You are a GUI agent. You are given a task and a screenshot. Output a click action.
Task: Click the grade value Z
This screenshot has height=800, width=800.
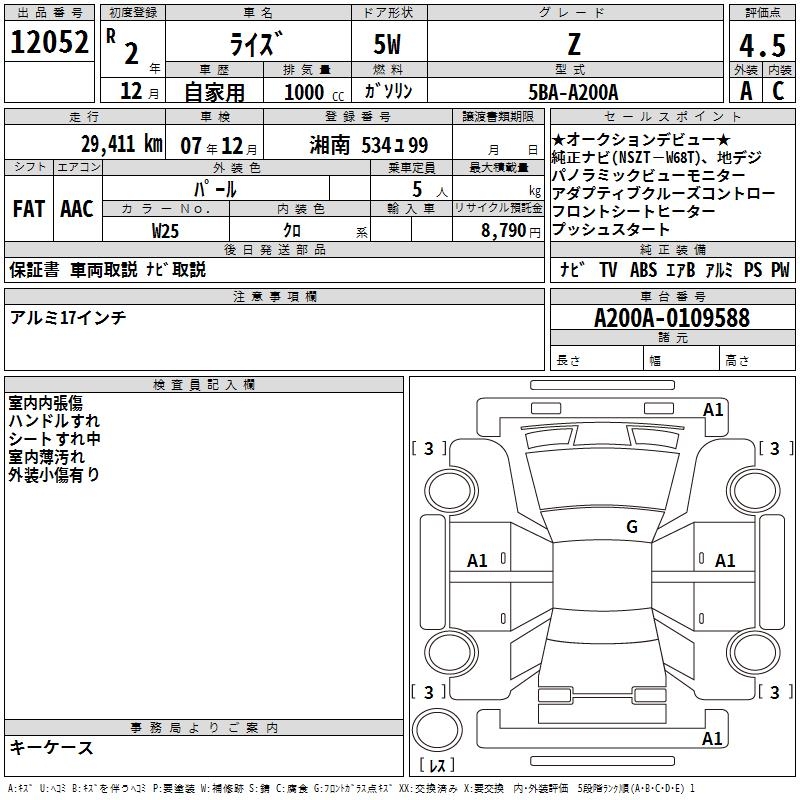574,44
